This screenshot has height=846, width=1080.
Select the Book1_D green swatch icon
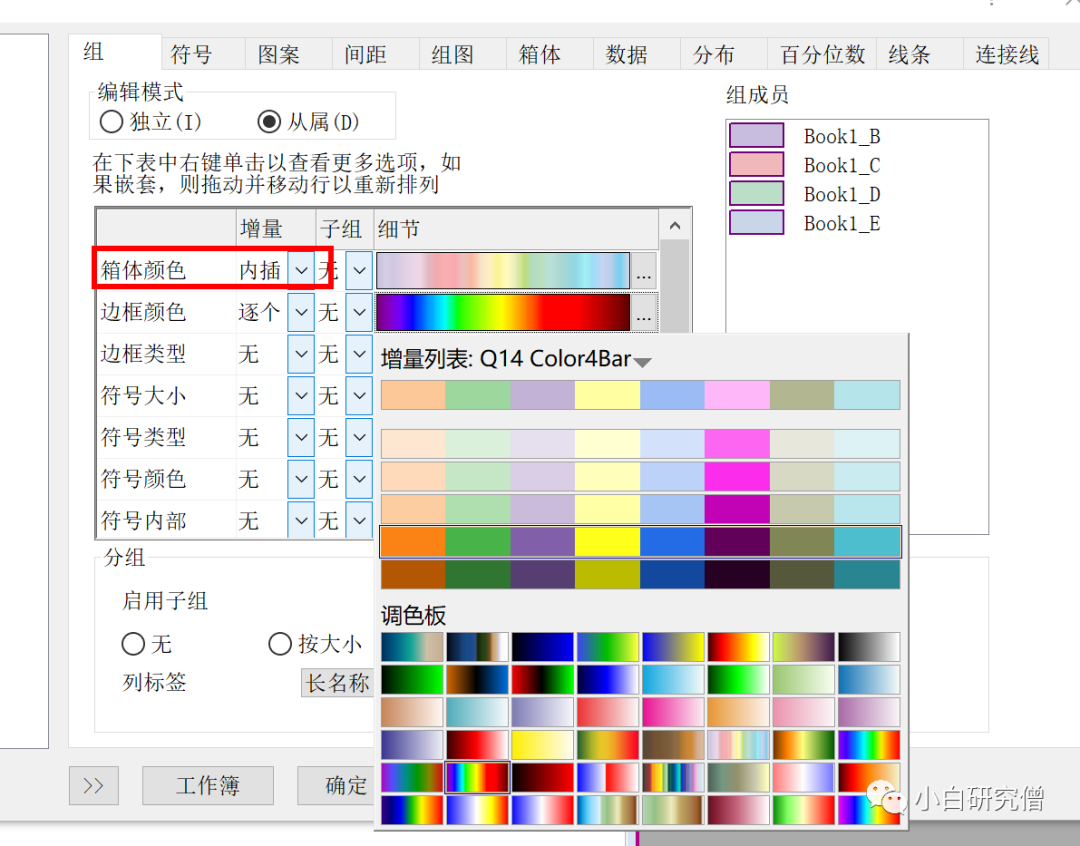[x=757, y=194]
